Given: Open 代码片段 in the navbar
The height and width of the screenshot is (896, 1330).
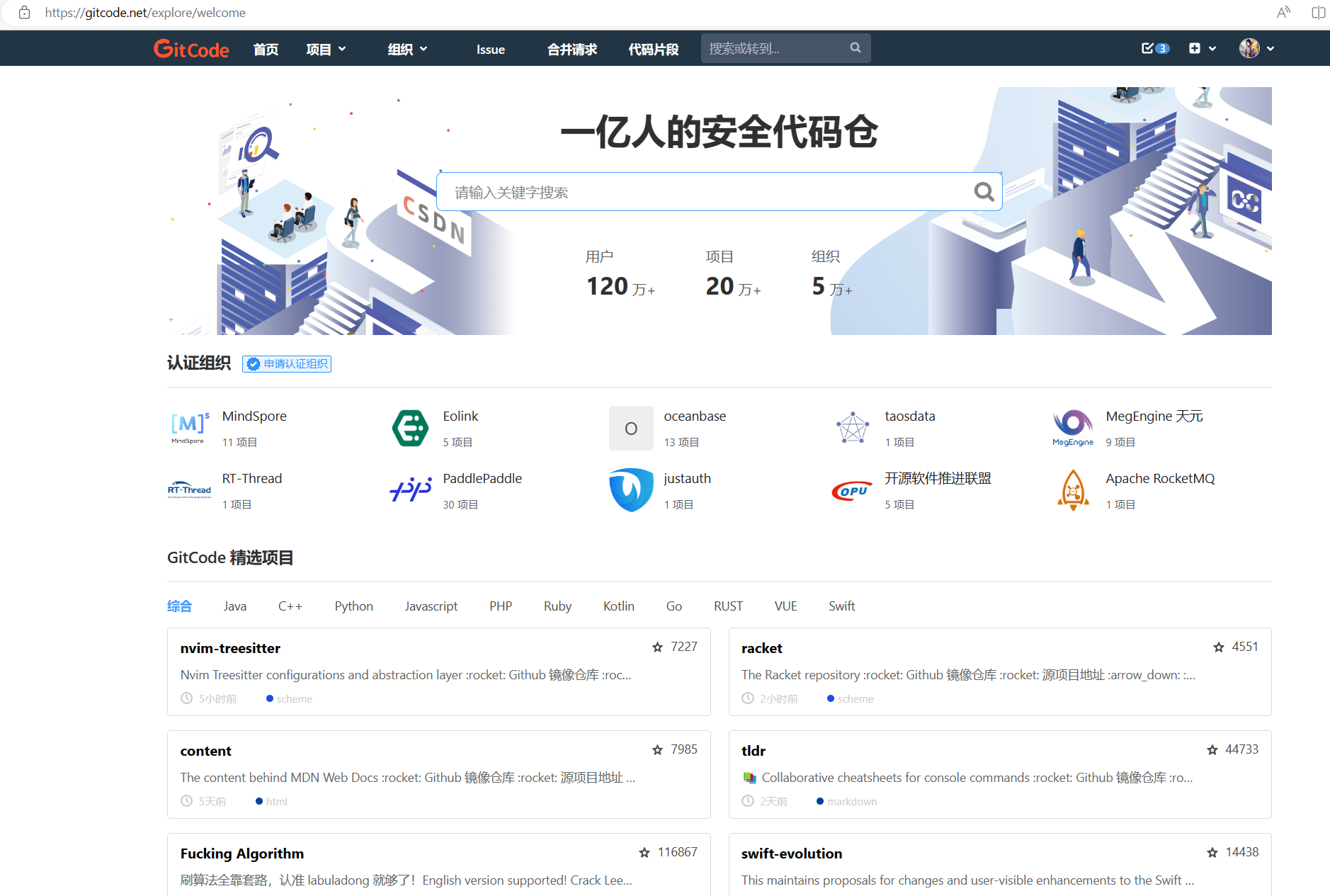Looking at the screenshot, I should pos(654,49).
